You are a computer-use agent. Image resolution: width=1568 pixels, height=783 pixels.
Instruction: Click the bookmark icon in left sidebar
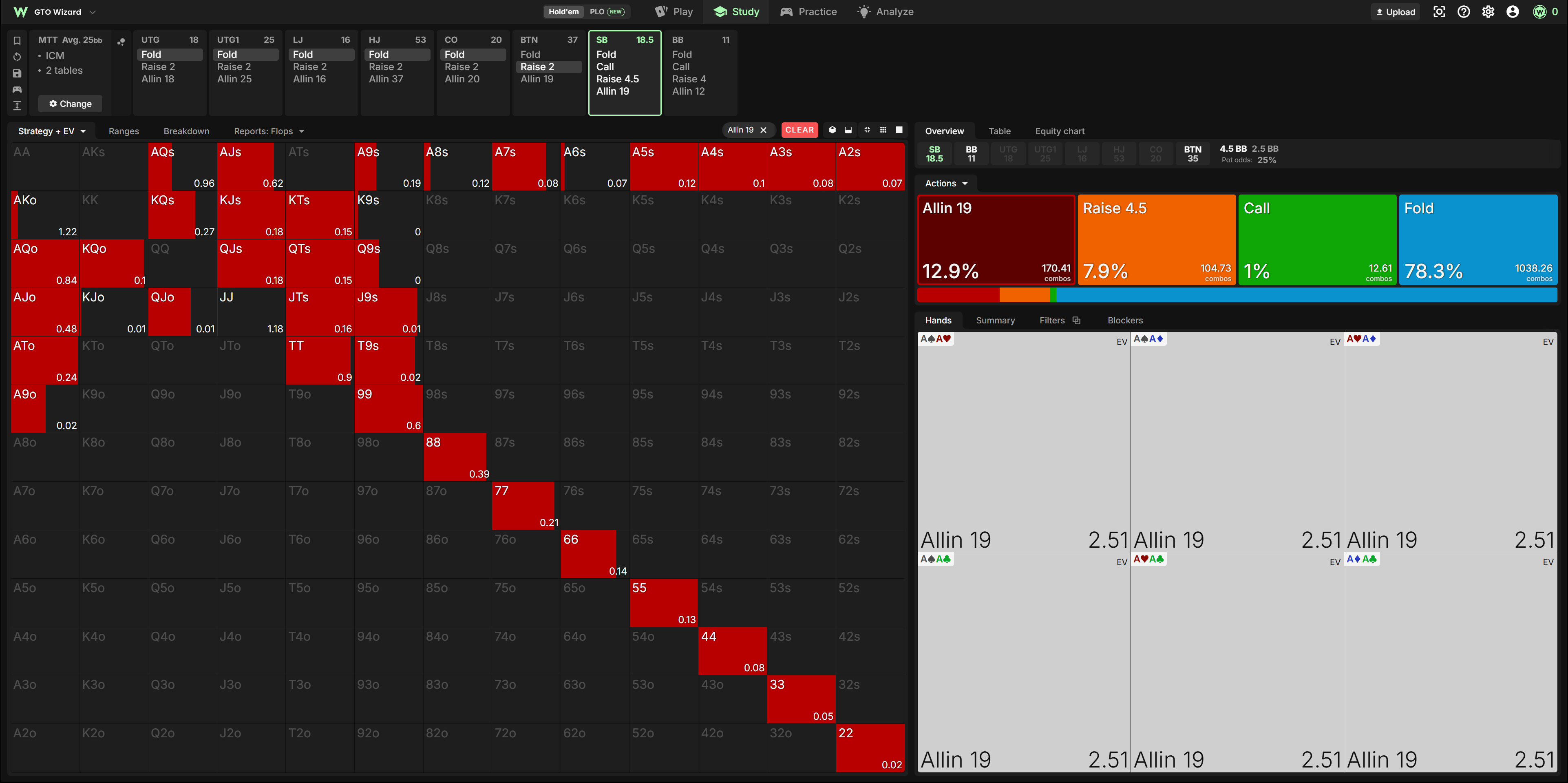tap(17, 41)
